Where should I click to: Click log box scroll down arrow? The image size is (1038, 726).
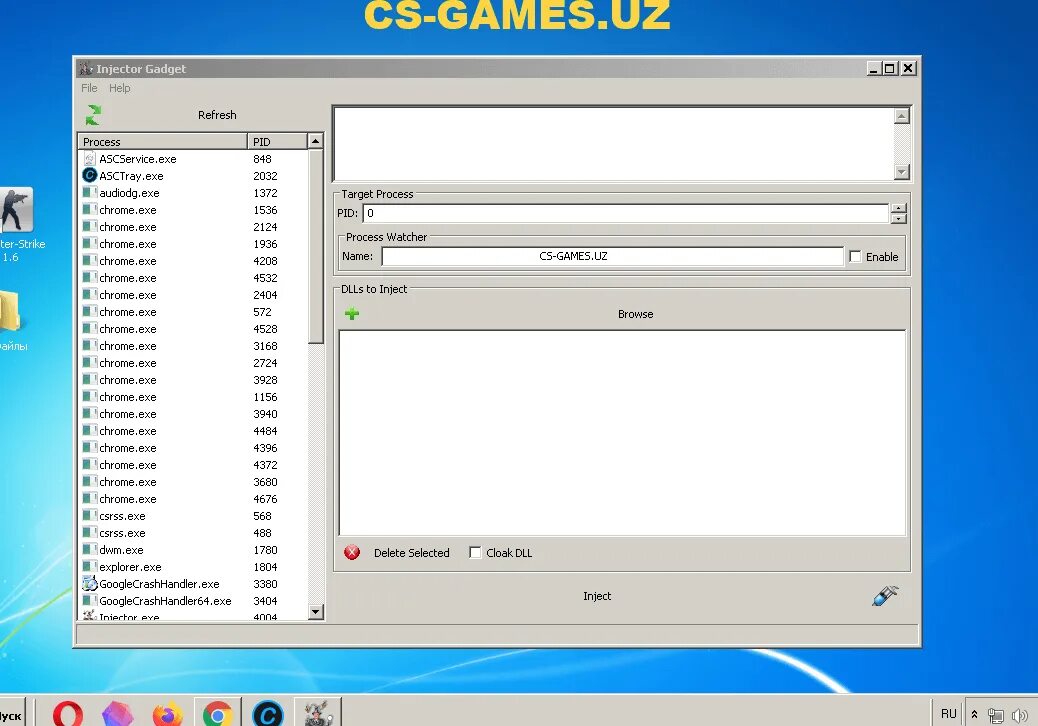point(902,171)
